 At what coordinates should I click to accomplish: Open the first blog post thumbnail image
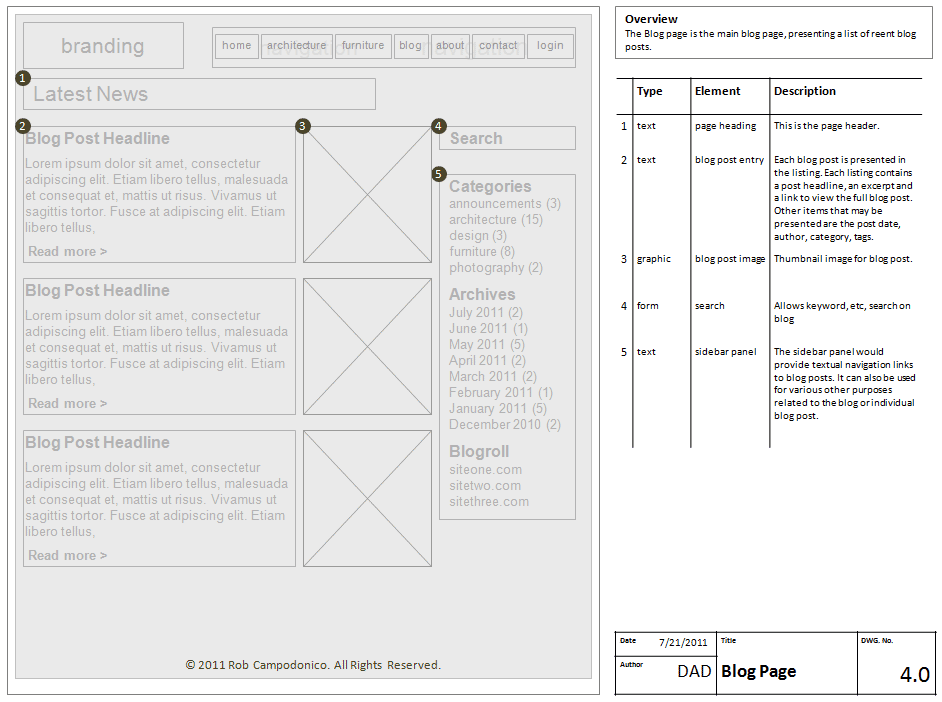coord(367,195)
